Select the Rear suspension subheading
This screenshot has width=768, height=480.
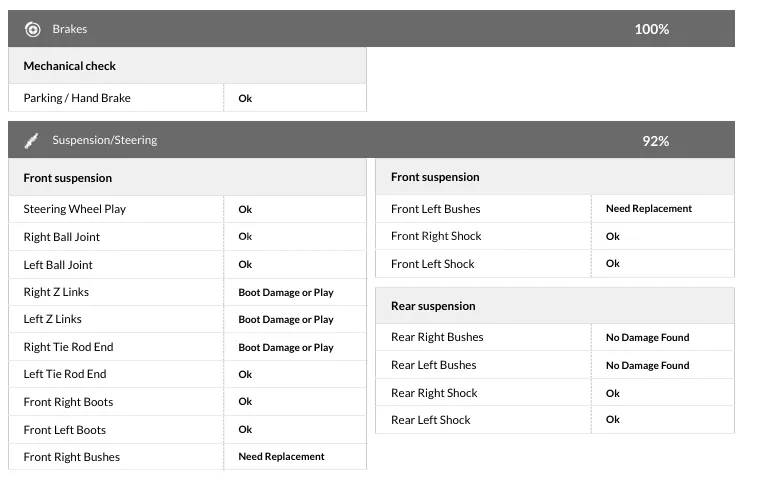(433, 306)
